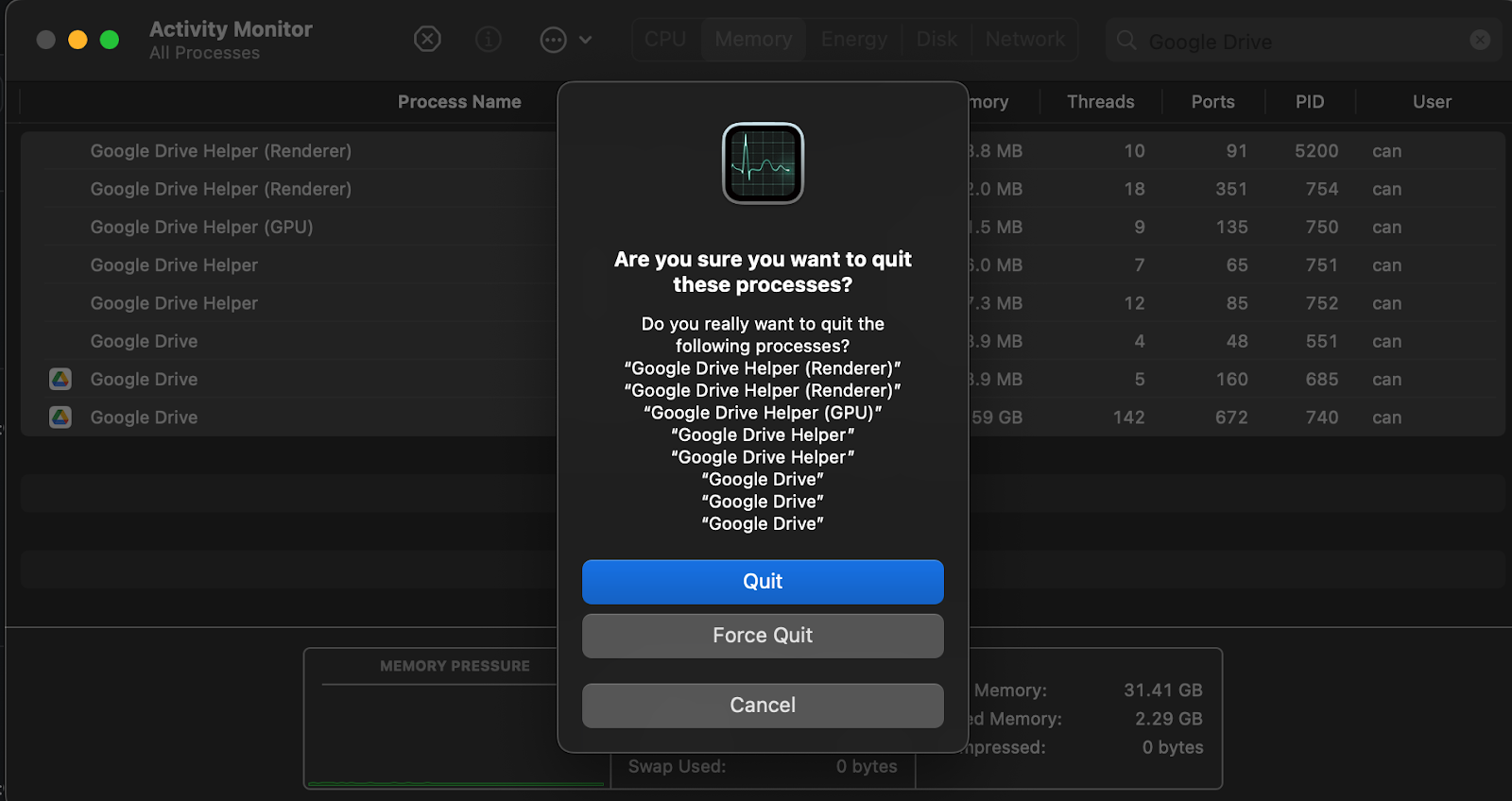Viewport: 1512px width, 801px height.
Task: Select Google Drive Helper row with PID 752
Action: (x=763, y=303)
